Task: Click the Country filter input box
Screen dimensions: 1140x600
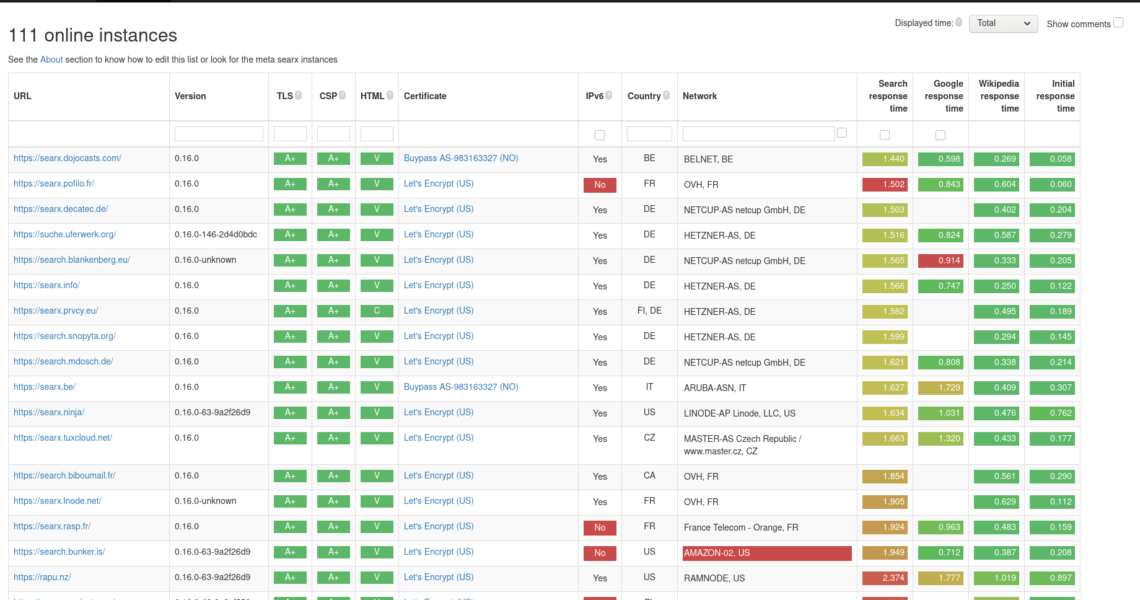Action: pyautogui.click(x=649, y=134)
